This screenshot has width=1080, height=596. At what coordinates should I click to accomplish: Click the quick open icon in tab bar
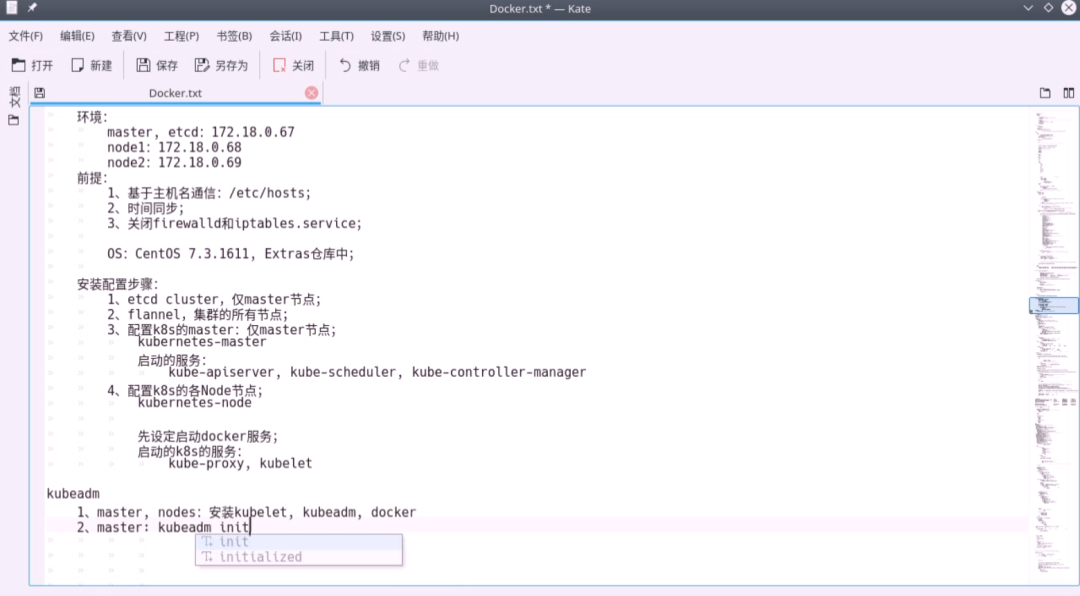(x=1045, y=93)
